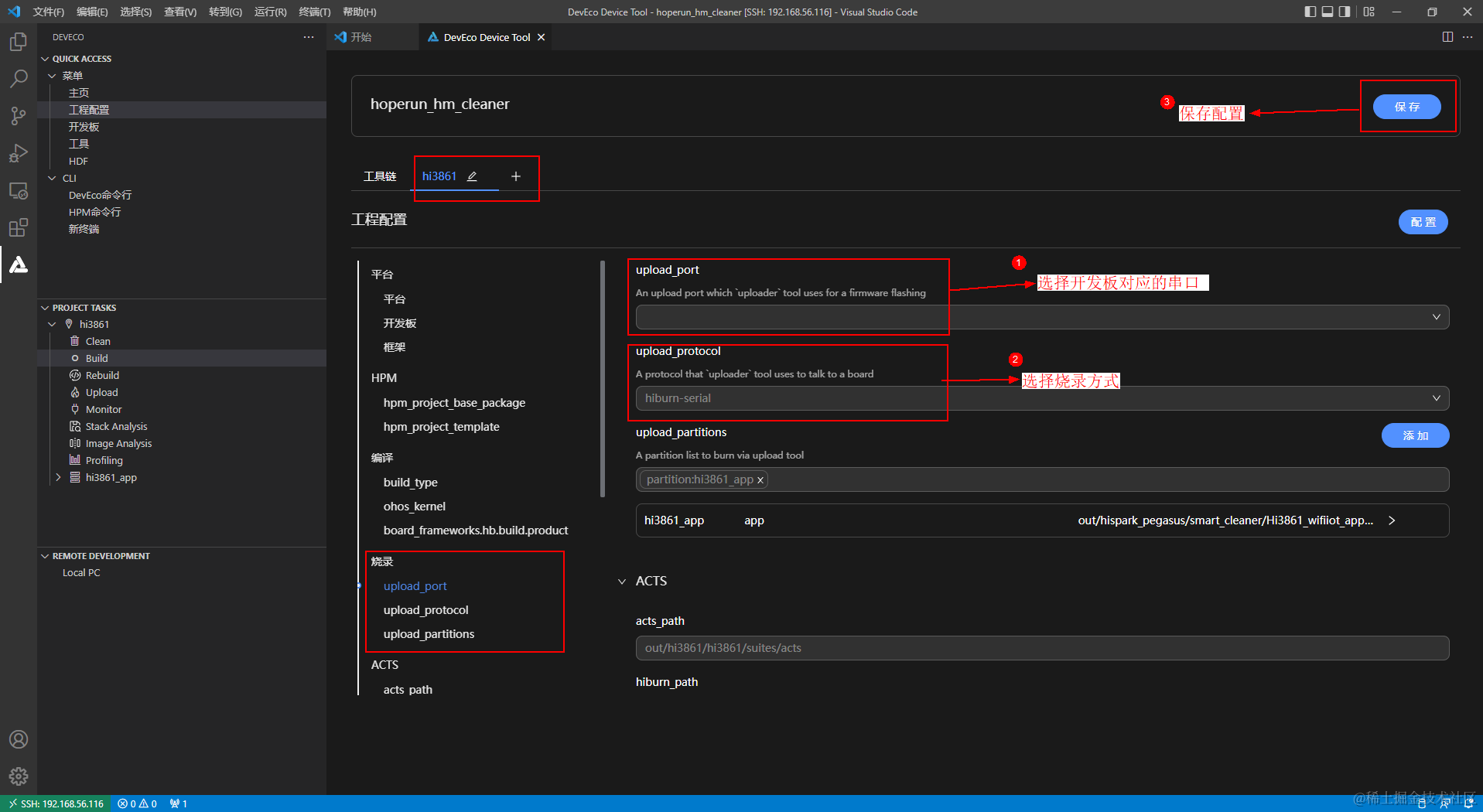Open HDF in the QUICK ACCESS menu
Viewport: 1483px width, 812px height.
(78, 161)
